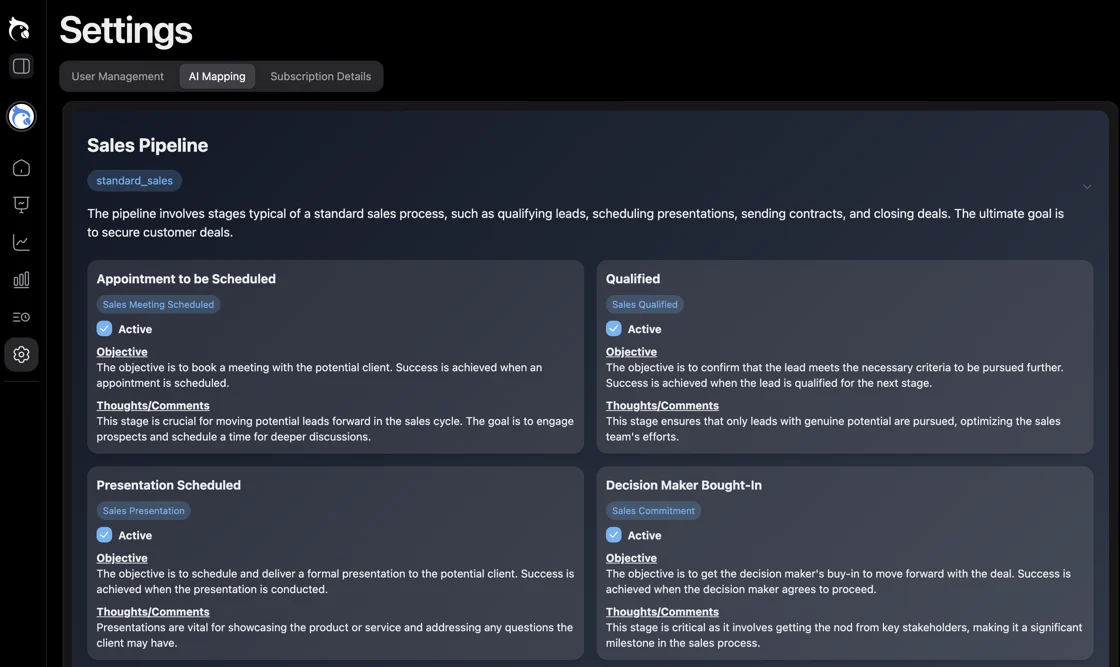Click the Settings gear icon in sidebar

(21, 354)
